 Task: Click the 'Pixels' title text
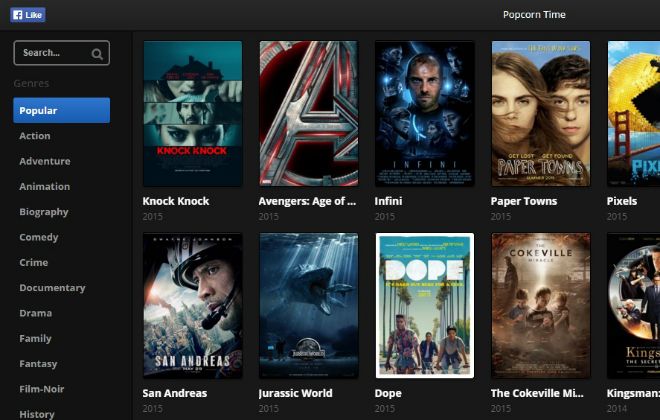pyautogui.click(x=622, y=201)
